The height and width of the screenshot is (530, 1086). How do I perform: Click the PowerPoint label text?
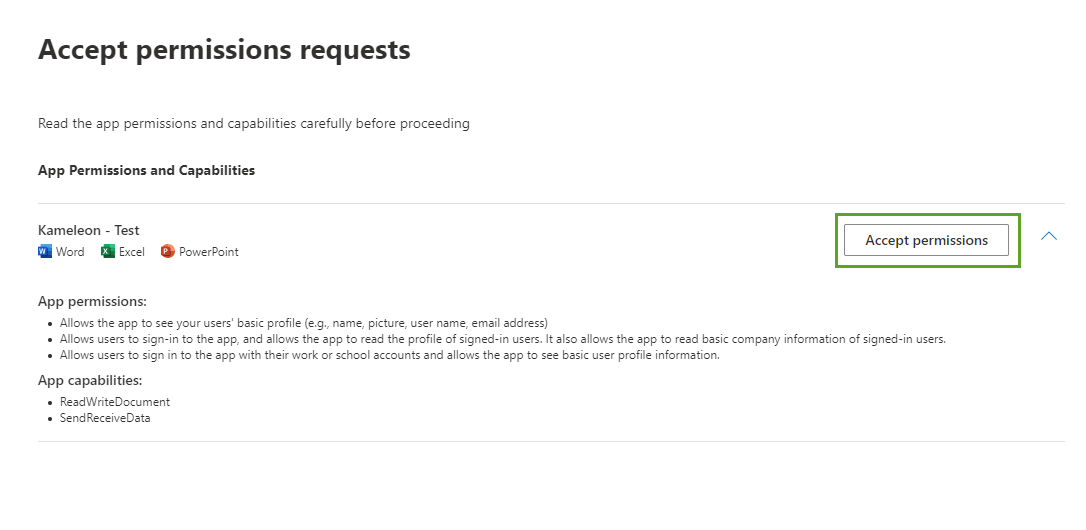pos(209,252)
